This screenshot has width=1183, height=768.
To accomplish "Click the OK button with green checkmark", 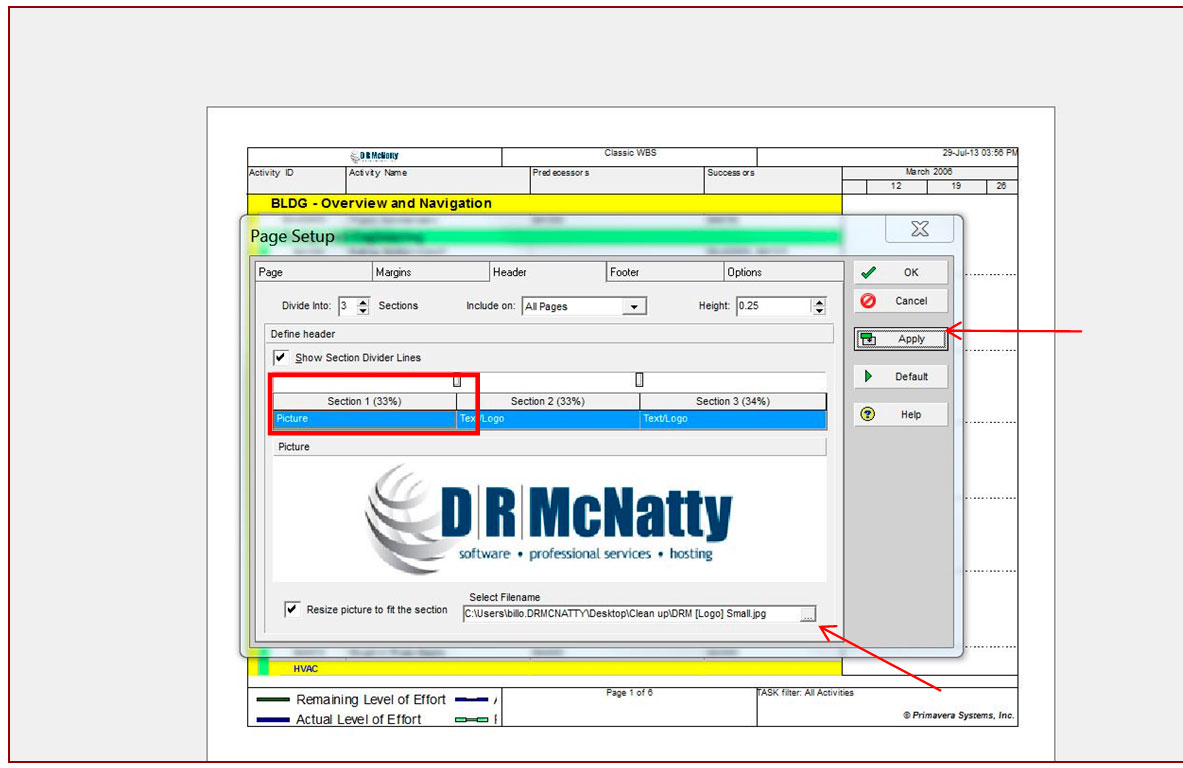I will point(900,272).
